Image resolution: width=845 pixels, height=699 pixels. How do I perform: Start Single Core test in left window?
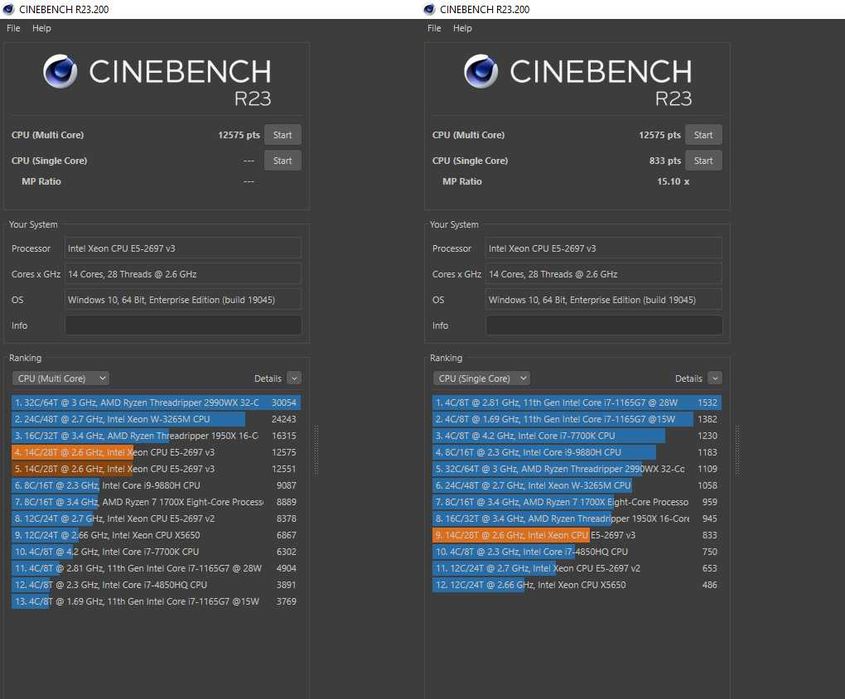282,161
